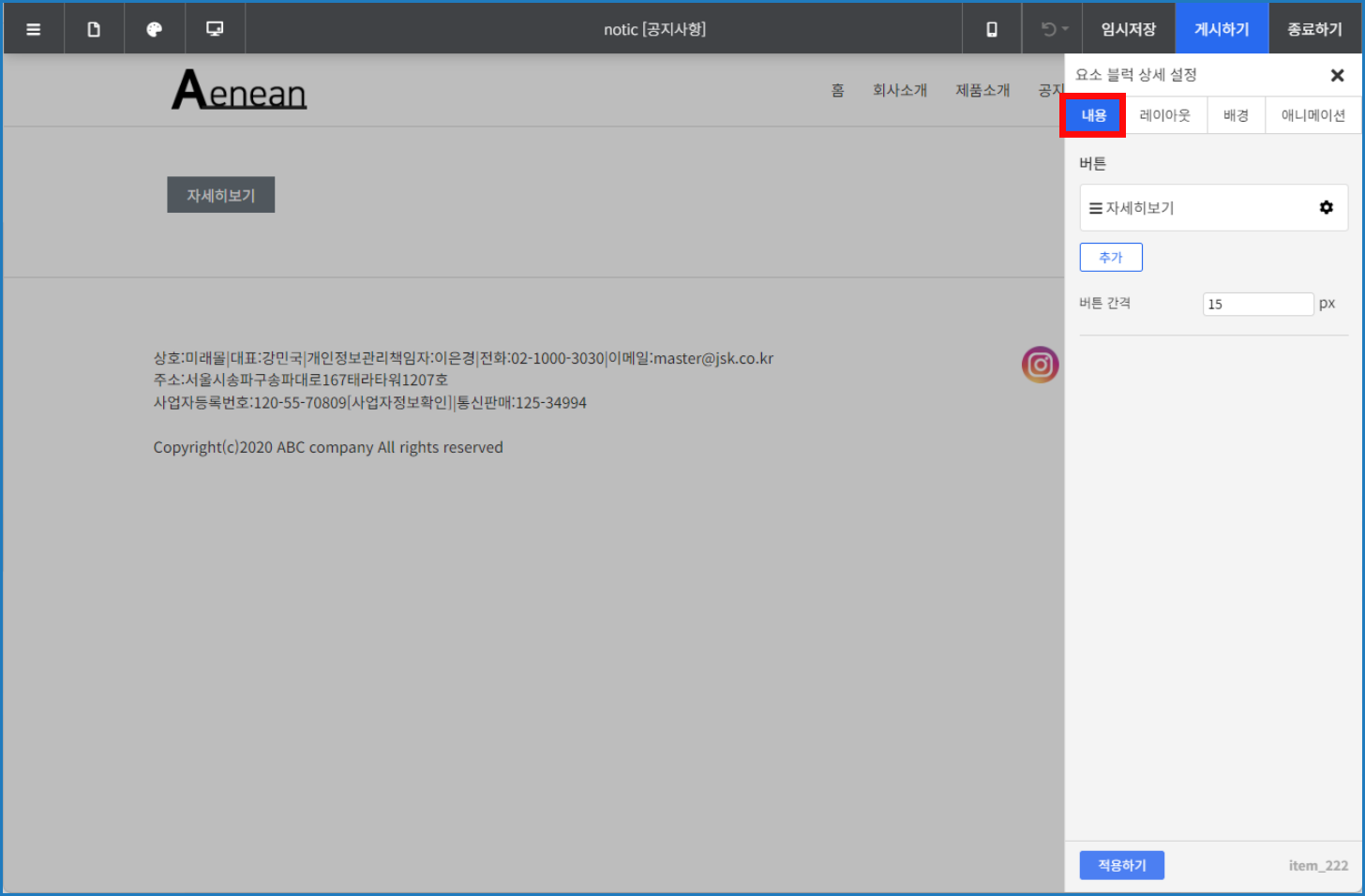1365x896 pixels.
Task: Click the 버튼 간격 px input field
Action: coord(1257,304)
